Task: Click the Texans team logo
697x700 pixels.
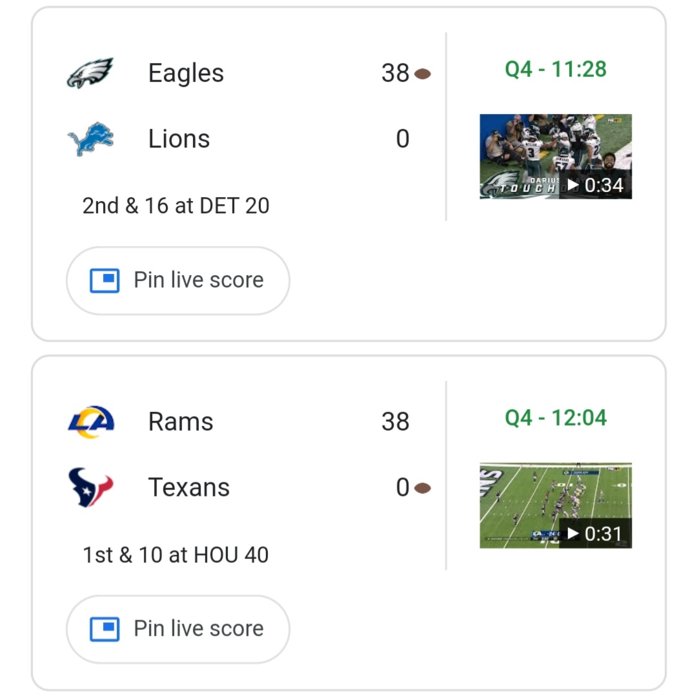Action: pos(90,488)
